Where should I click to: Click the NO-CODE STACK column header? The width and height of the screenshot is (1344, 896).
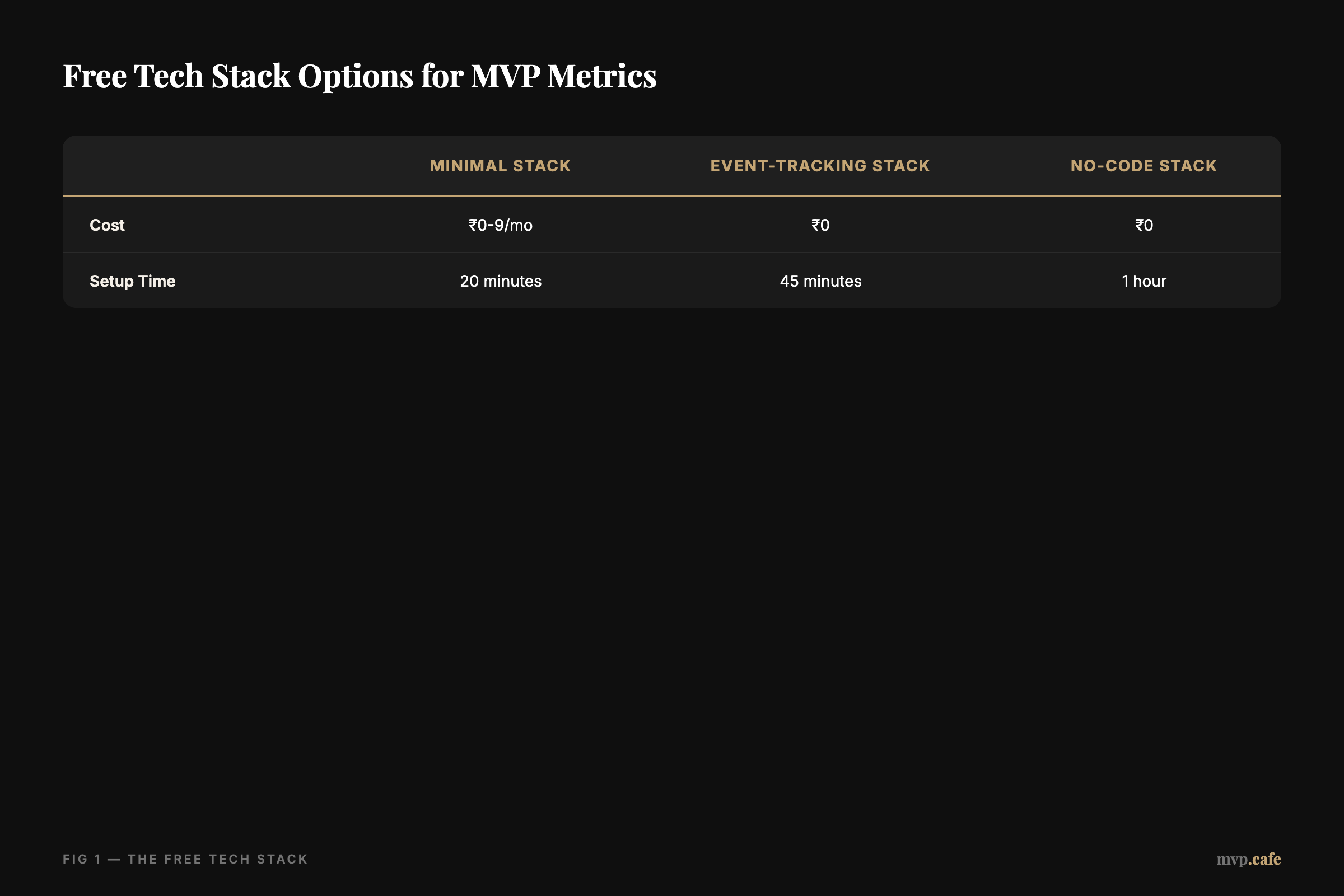point(1143,165)
